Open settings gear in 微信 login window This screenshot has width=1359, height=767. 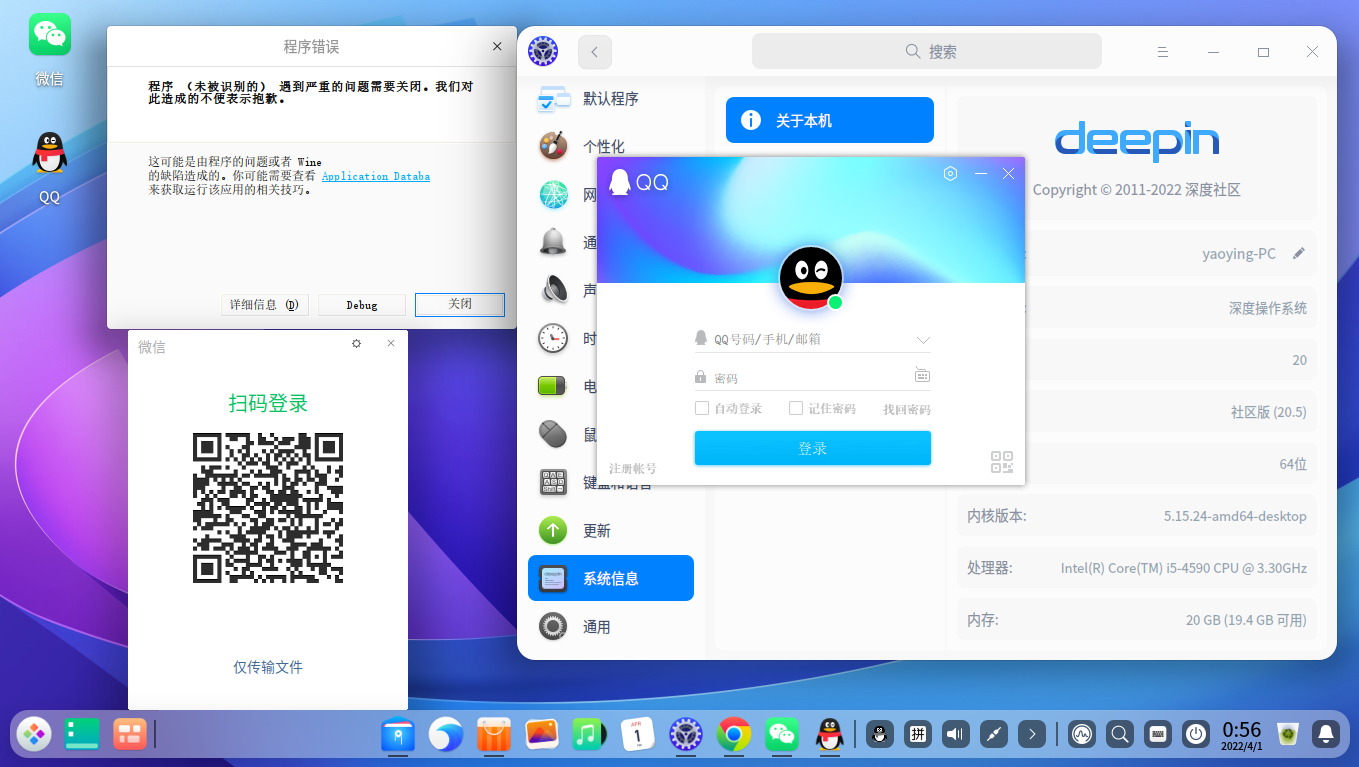(356, 343)
